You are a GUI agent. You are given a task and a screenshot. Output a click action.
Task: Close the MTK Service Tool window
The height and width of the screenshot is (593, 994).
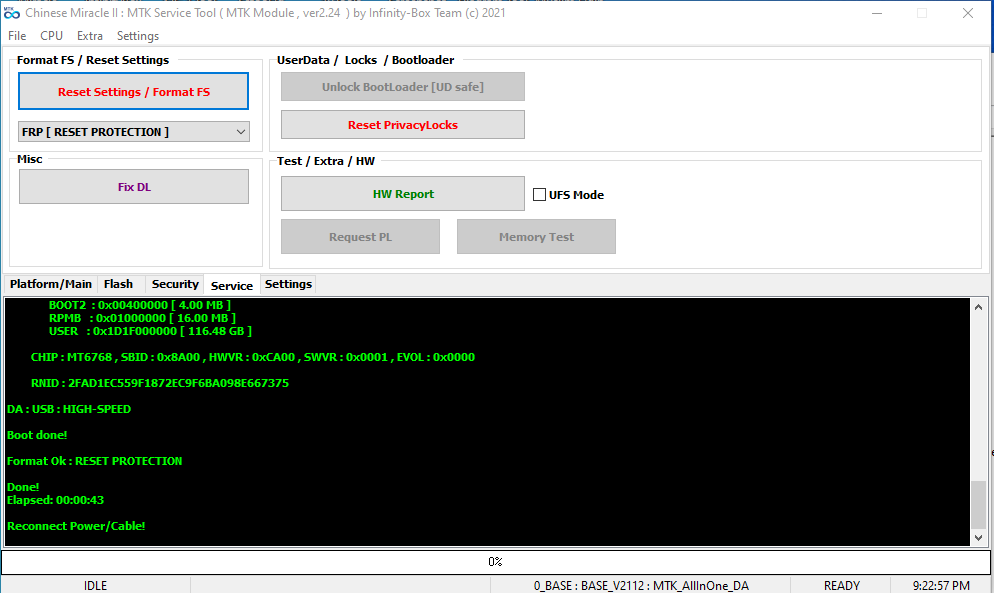(967, 13)
